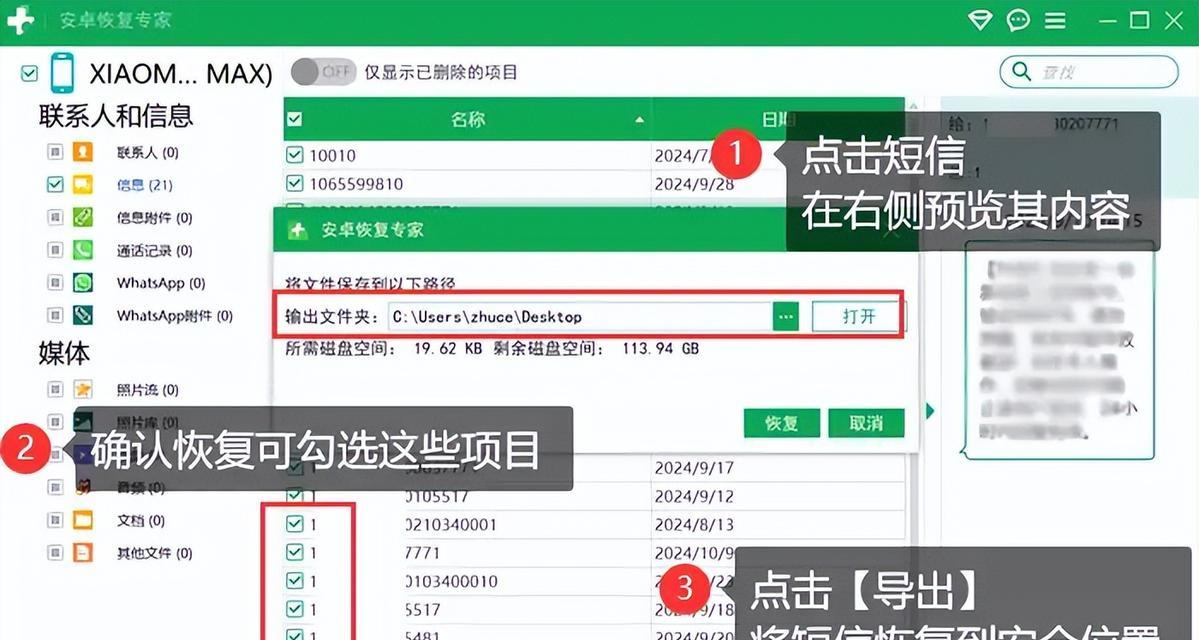
Task: Toggle the select-all checkbox in table header
Action: pyautogui.click(x=294, y=119)
